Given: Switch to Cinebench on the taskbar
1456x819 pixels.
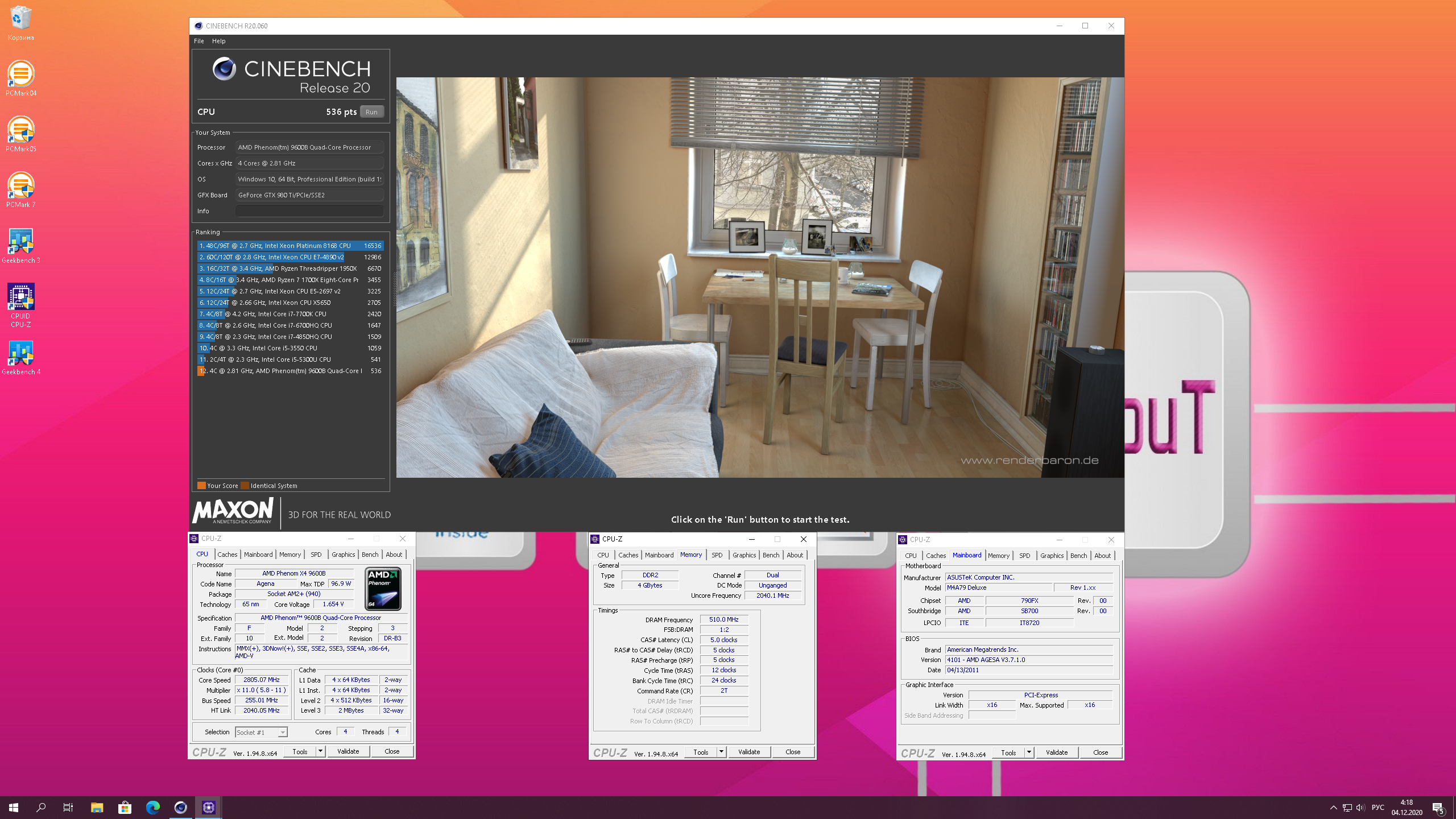Looking at the screenshot, I should click(180, 807).
